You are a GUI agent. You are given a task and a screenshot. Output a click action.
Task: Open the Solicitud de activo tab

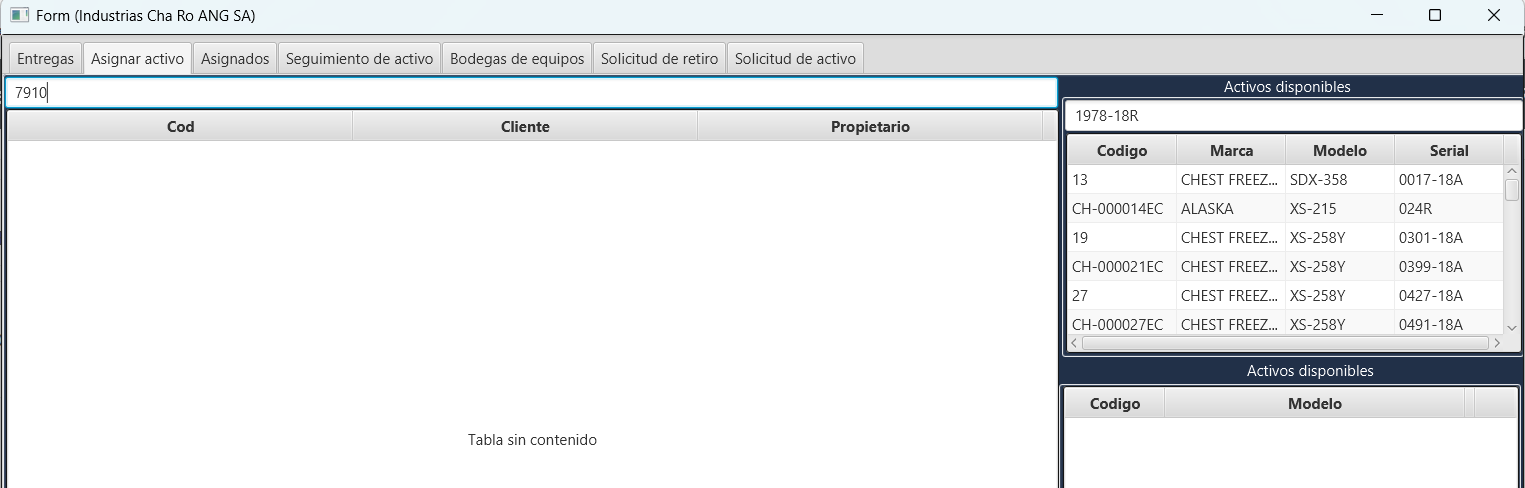[795, 59]
